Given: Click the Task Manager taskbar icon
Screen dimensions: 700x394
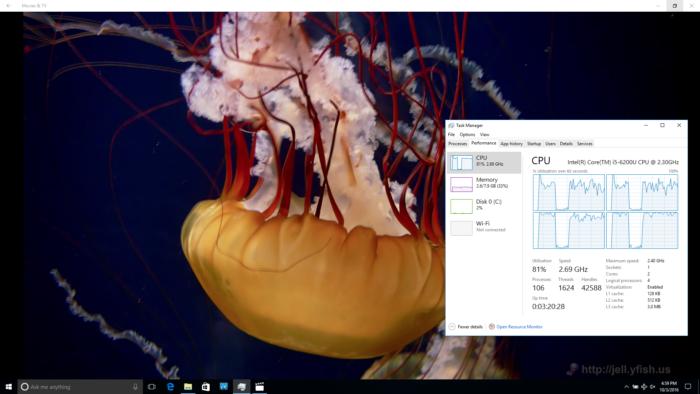Looking at the screenshot, I should point(242,386).
